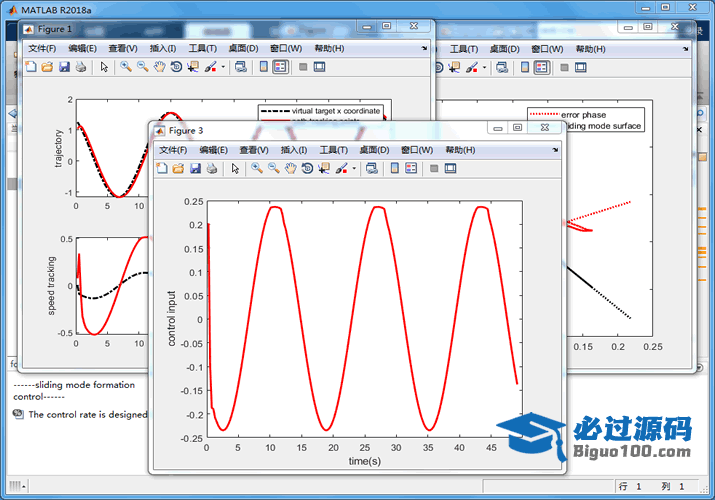Click dock arrow in rear figure menu bar

coord(685,49)
